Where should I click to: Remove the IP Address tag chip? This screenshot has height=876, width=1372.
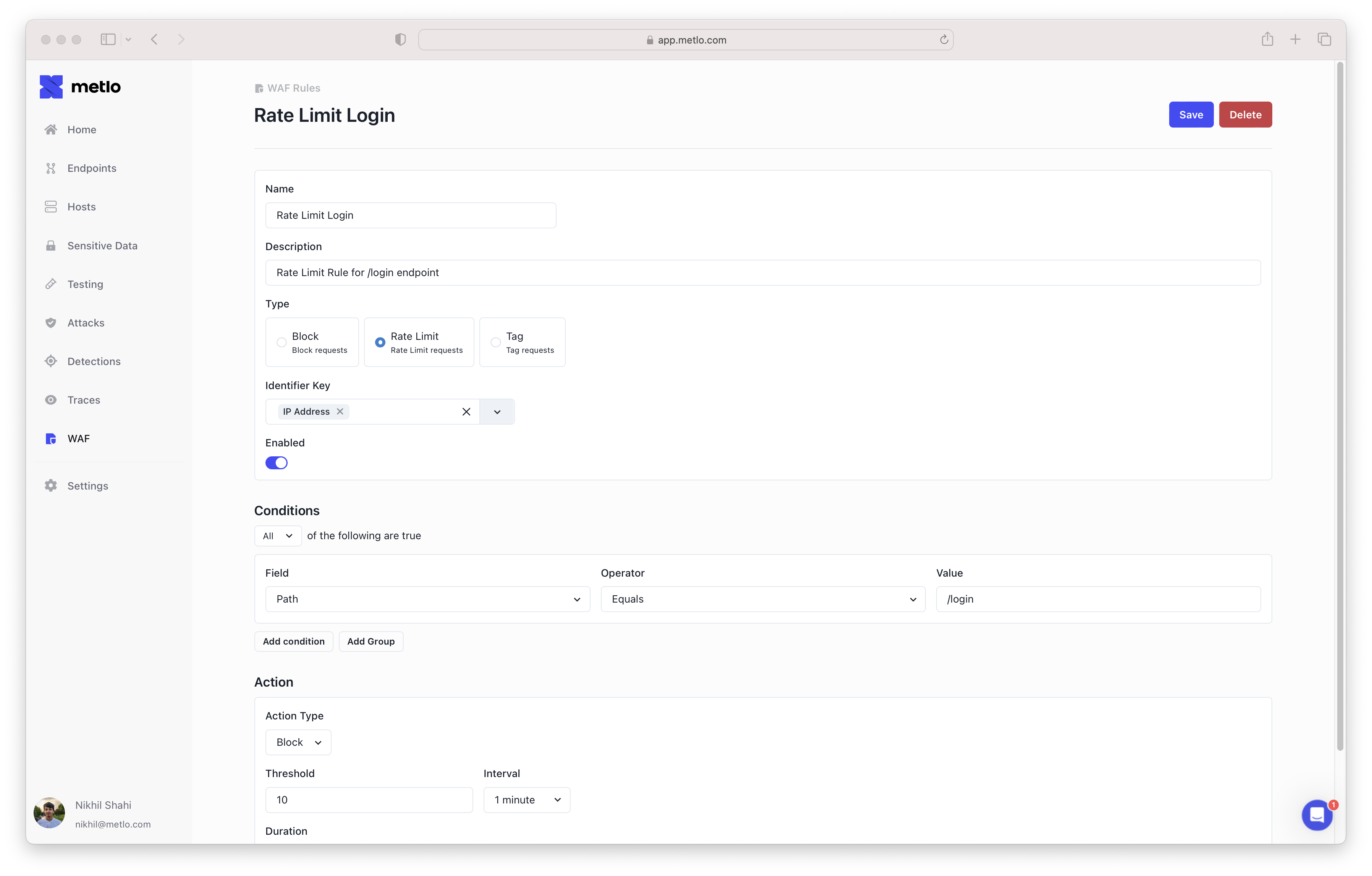[x=340, y=411]
